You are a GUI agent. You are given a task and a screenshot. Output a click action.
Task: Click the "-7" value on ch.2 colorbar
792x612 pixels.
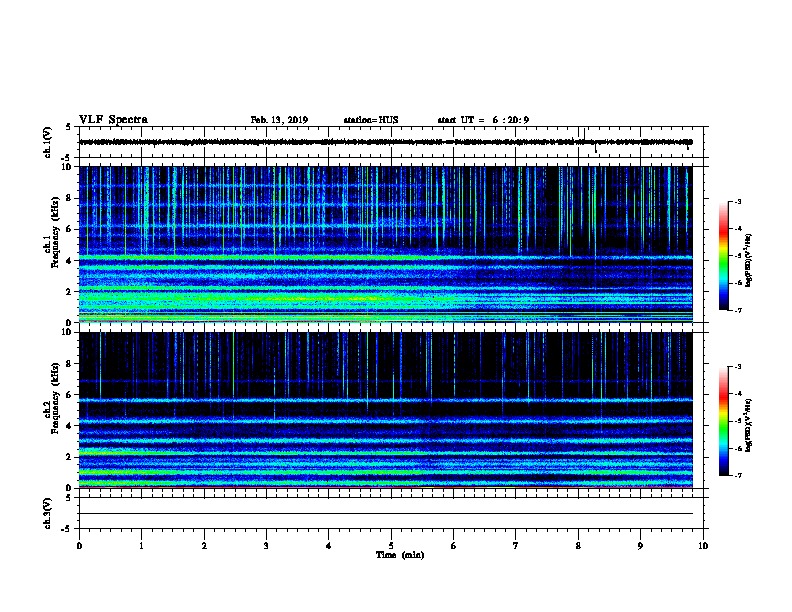pos(738,476)
